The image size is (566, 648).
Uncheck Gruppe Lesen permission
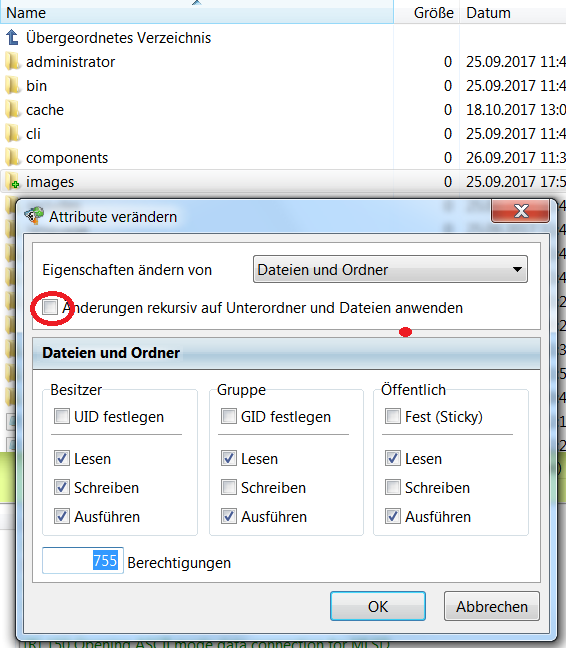(229, 458)
